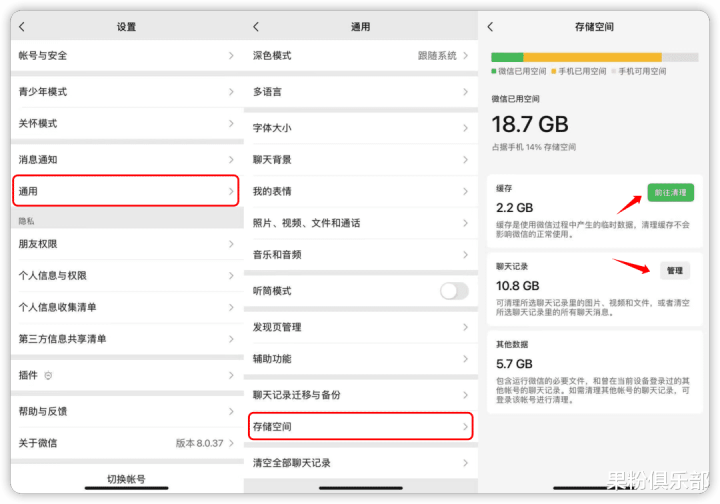Viewport: 720px width, 504px height.
Task: Open the 存储空间 row
Action: (x=361, y=426)
